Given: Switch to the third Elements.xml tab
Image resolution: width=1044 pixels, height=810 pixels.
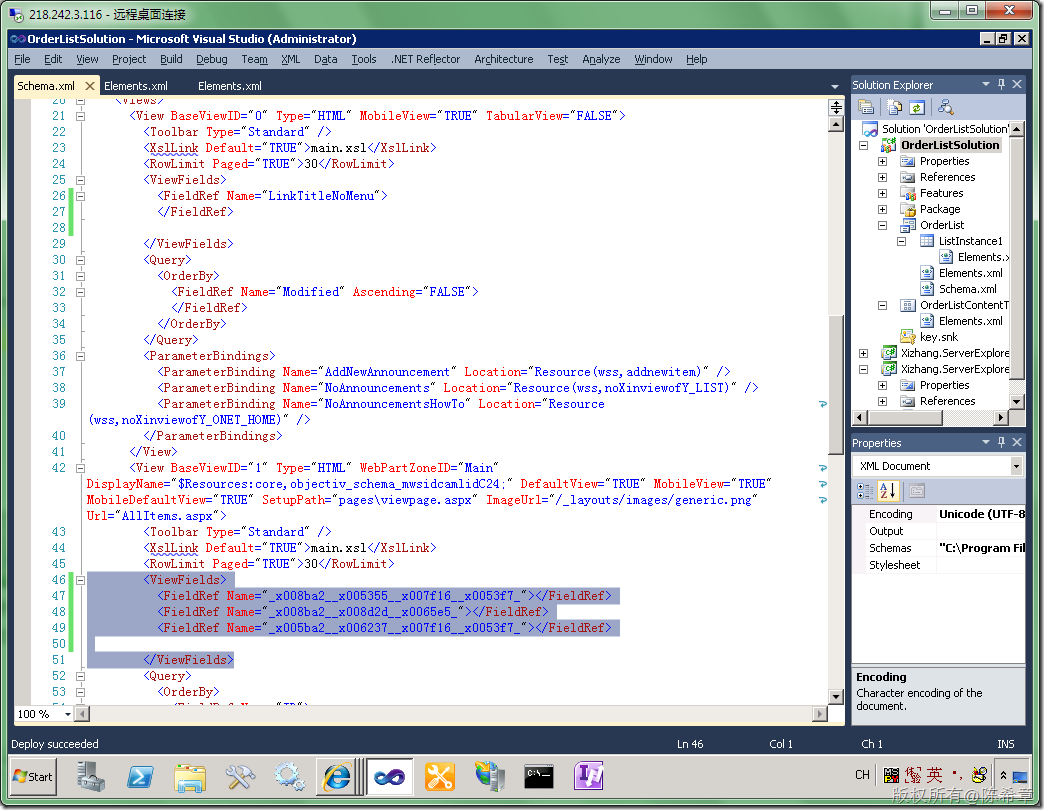Looking at the screenshot, I should [230, 86].
